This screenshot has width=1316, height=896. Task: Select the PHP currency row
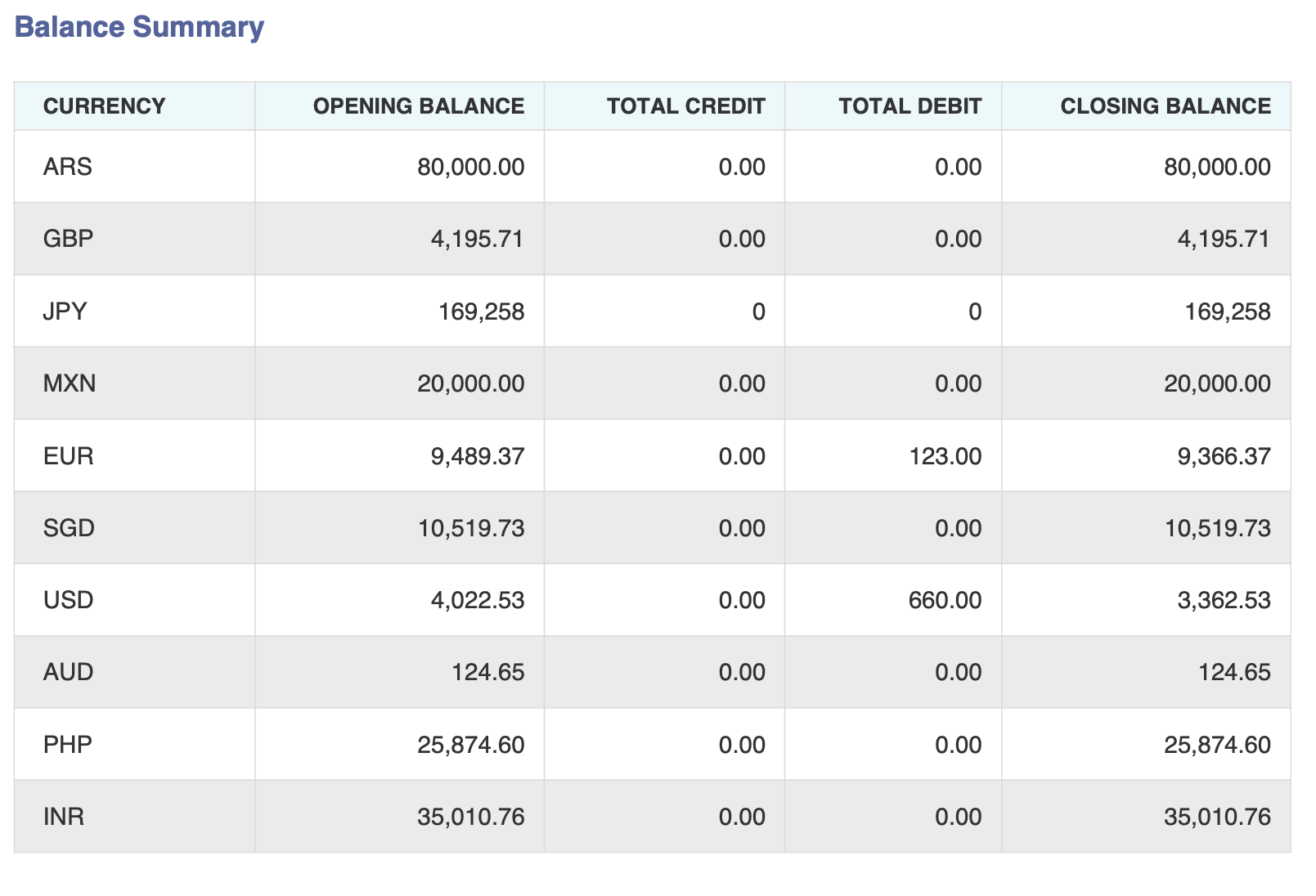(x=65, y=744)
